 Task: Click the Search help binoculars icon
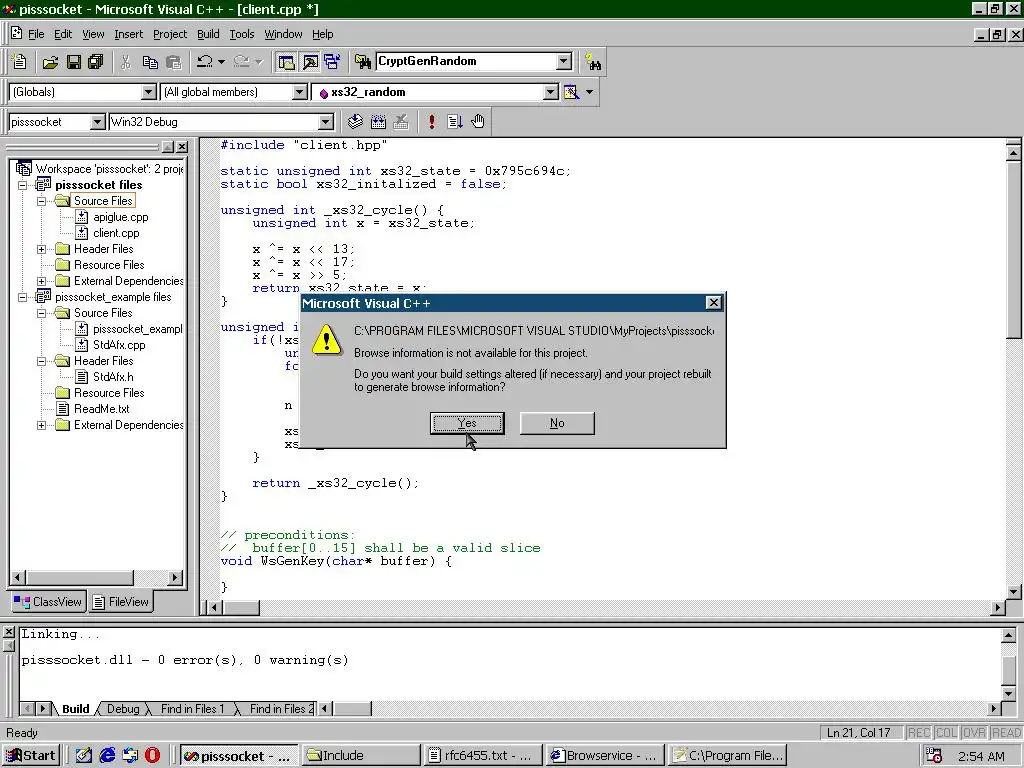click(x=593, y=62)
